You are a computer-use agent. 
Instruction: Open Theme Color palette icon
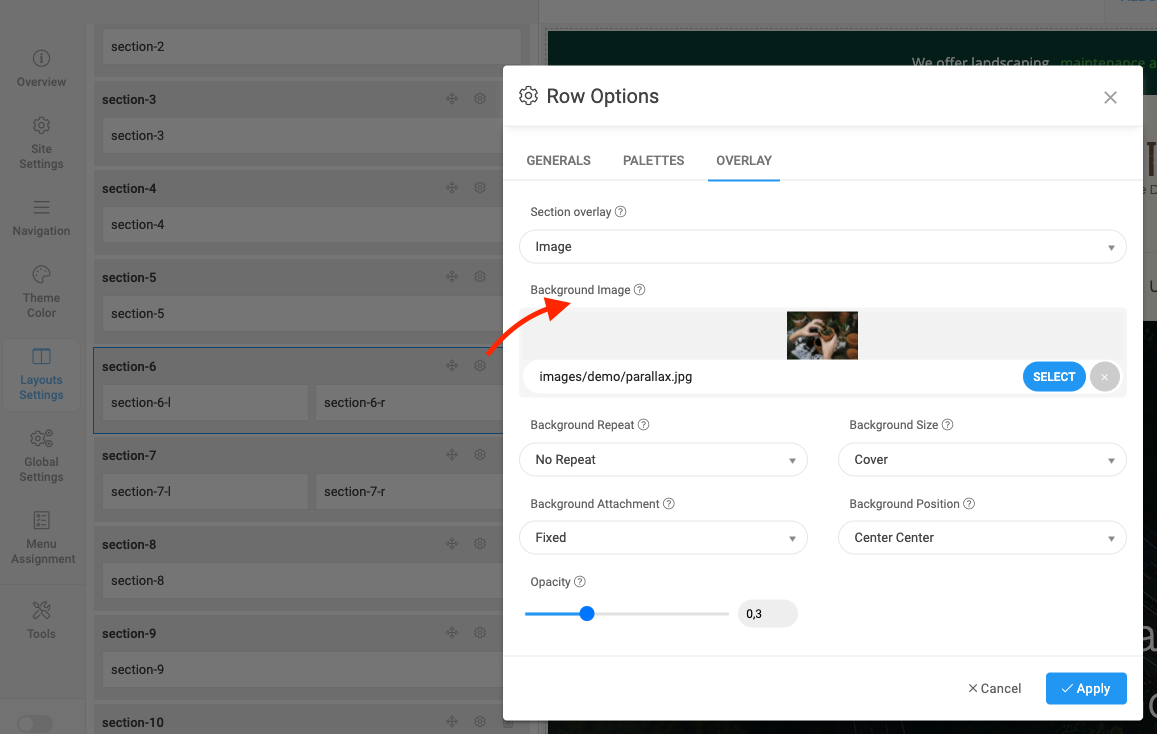[x=41, y=275]
